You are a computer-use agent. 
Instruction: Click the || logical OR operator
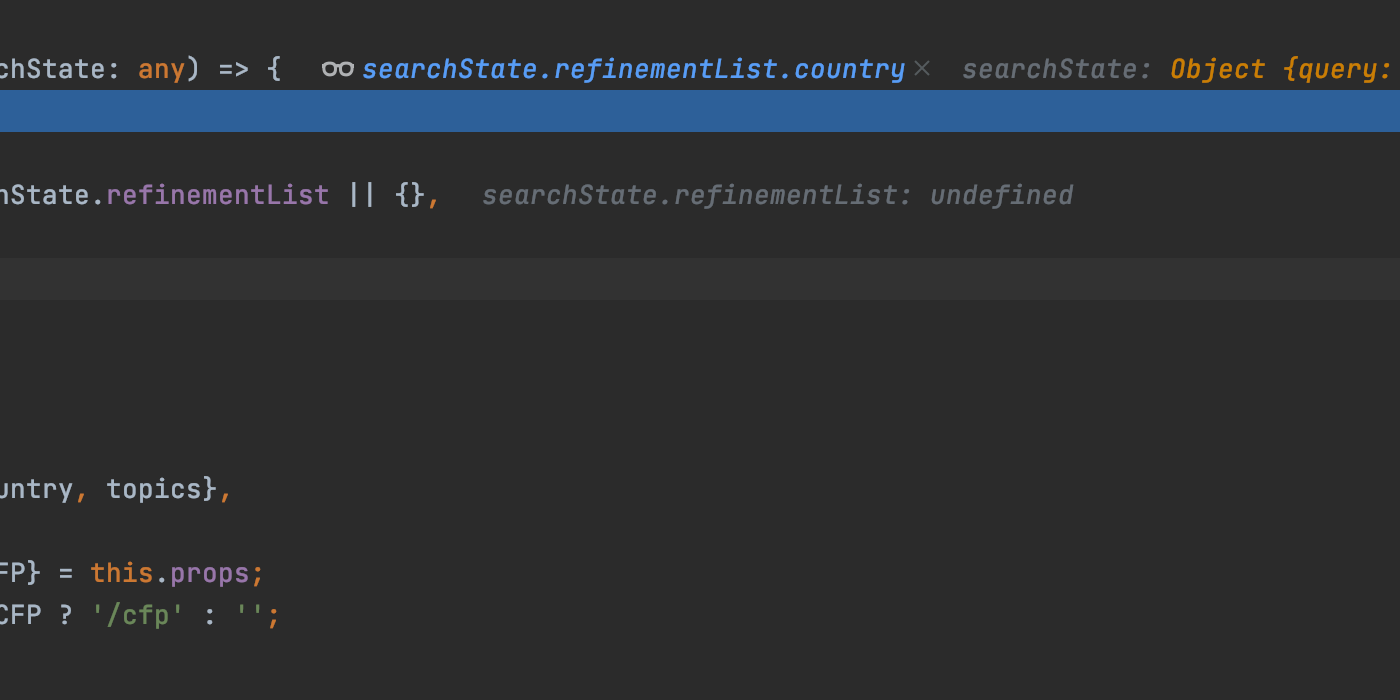click(362, 194)
